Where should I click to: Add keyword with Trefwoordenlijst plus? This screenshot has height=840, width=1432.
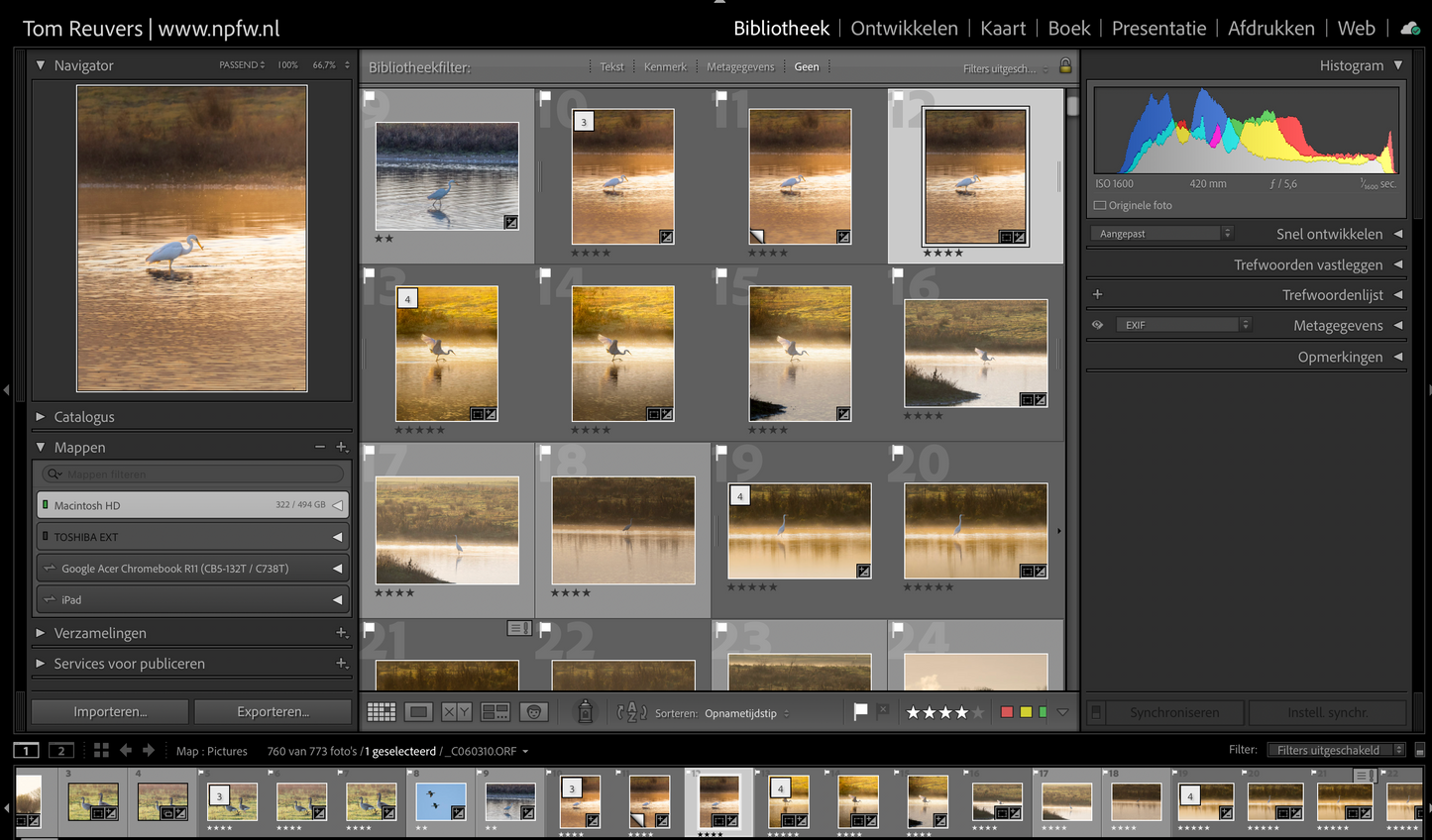1097,294
